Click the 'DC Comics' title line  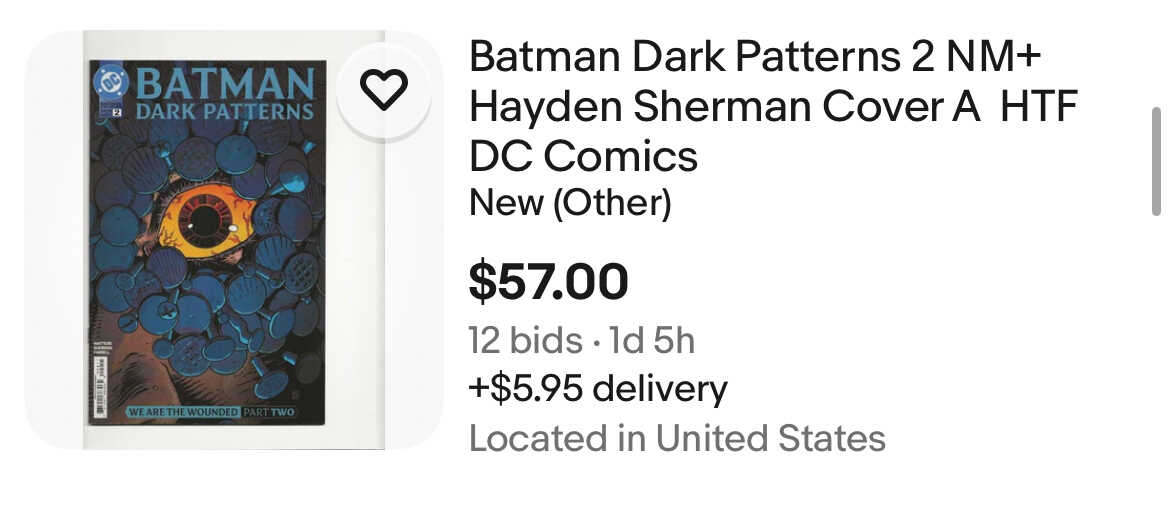(x=584, y=157)
